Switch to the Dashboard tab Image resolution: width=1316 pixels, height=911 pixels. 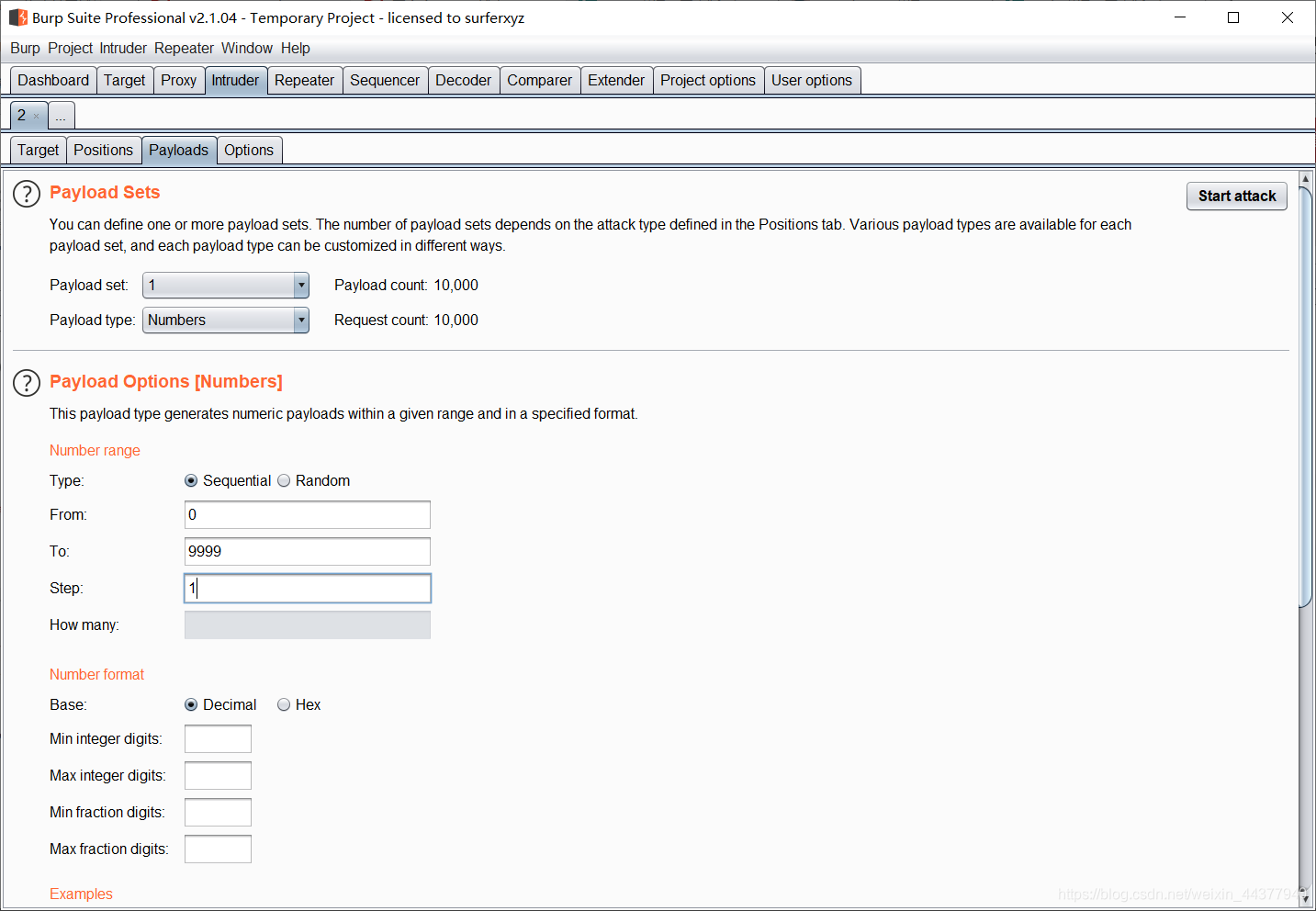pos(53,80)
